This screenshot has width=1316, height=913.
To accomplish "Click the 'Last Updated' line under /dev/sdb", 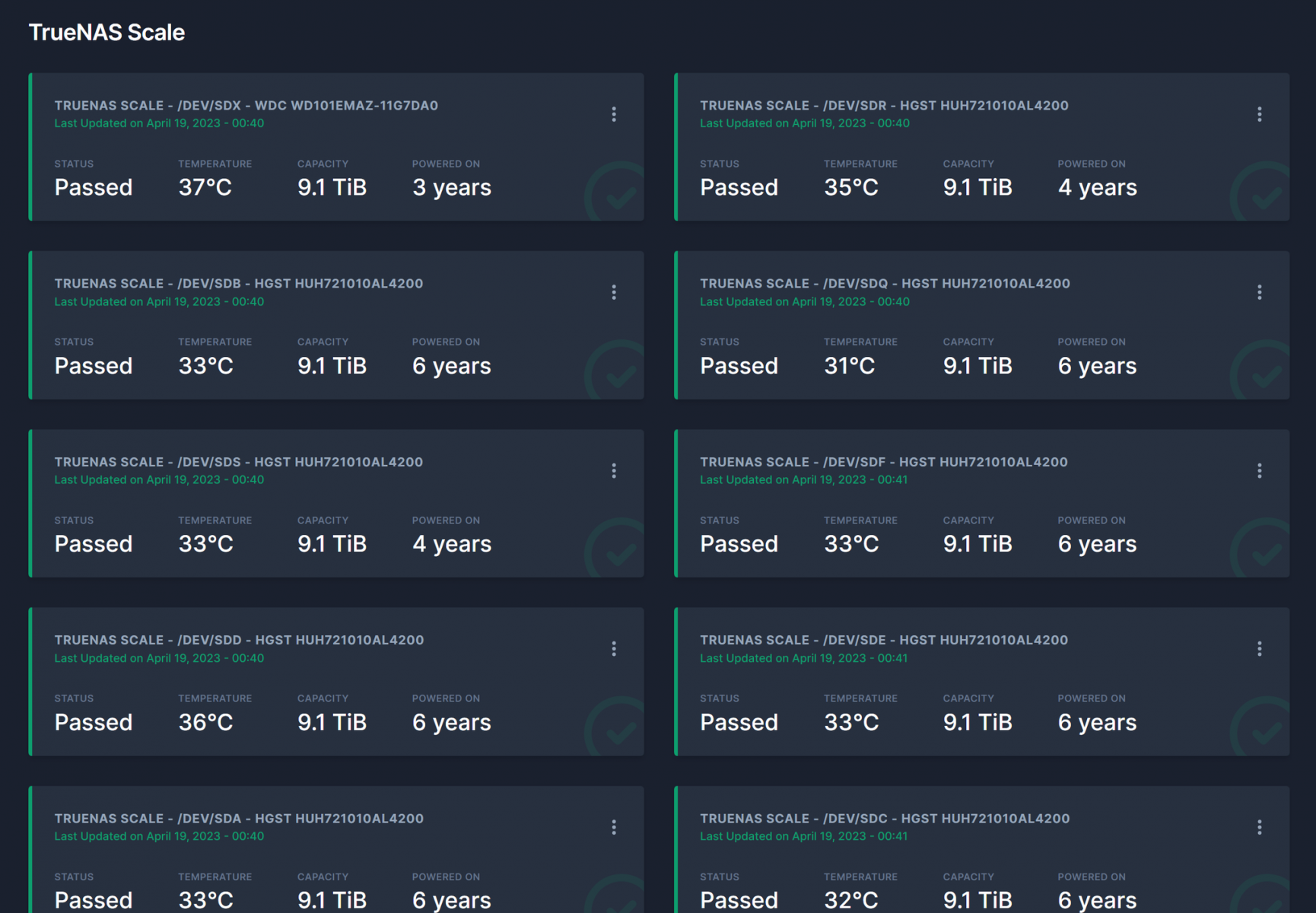I will pyautogui.click(x=159, y=302).
